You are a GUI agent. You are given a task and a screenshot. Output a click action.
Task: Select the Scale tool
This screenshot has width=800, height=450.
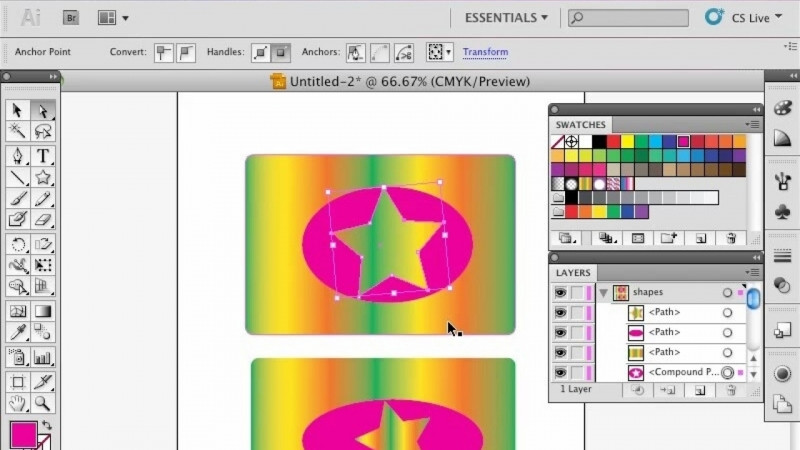click(42, 244)
